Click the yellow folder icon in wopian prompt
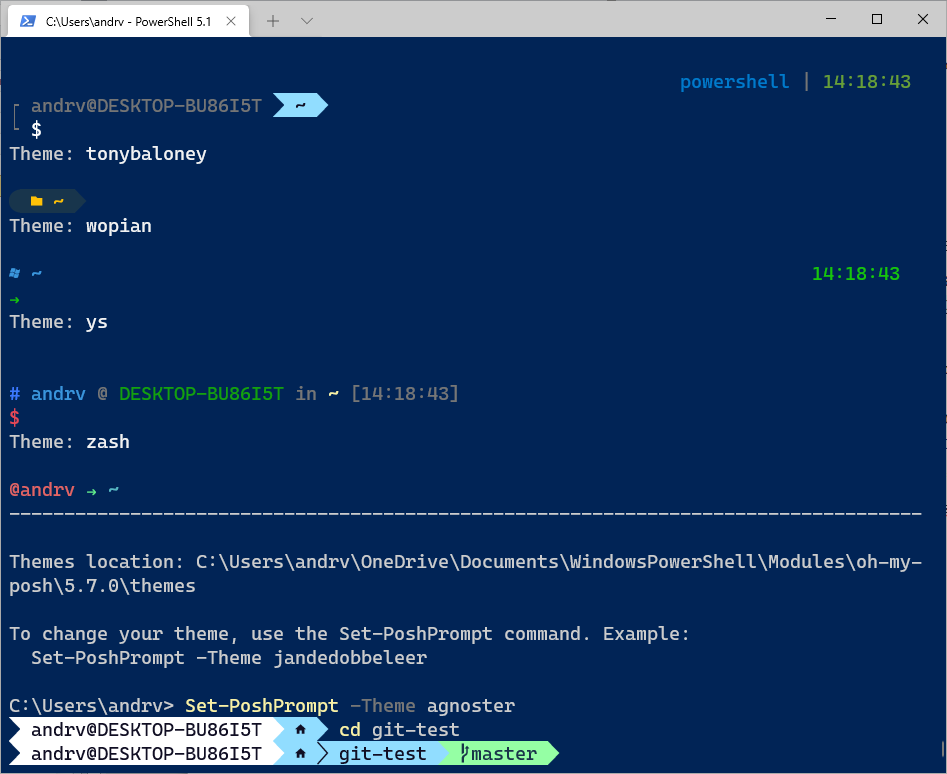 (x=37, y=201)
